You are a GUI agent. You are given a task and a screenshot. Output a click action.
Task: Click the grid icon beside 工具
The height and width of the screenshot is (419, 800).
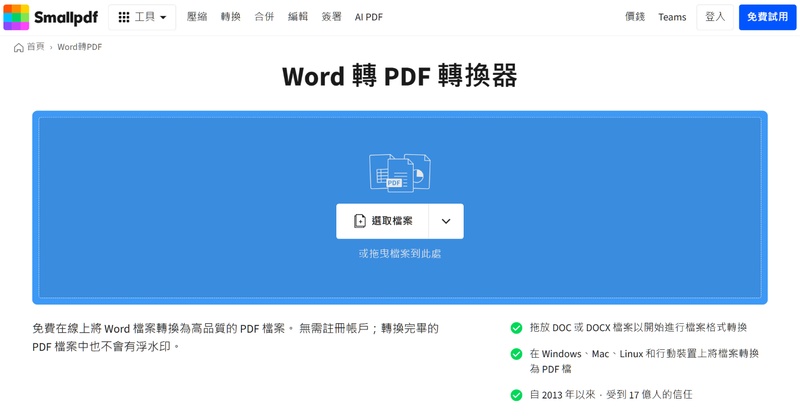click(x=123, y=17)
